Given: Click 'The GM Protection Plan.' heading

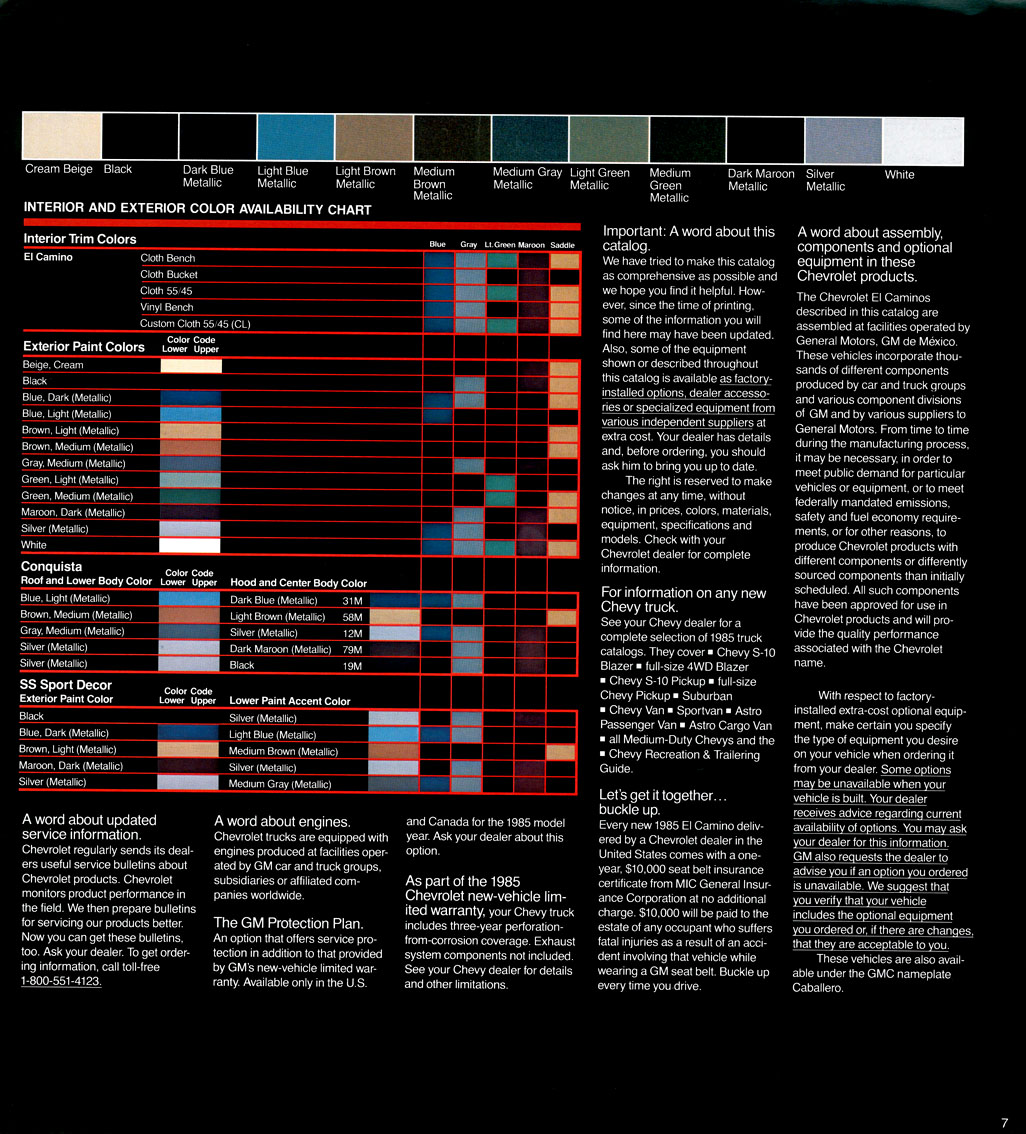Looking at the screenshot, I should point(288,923).
